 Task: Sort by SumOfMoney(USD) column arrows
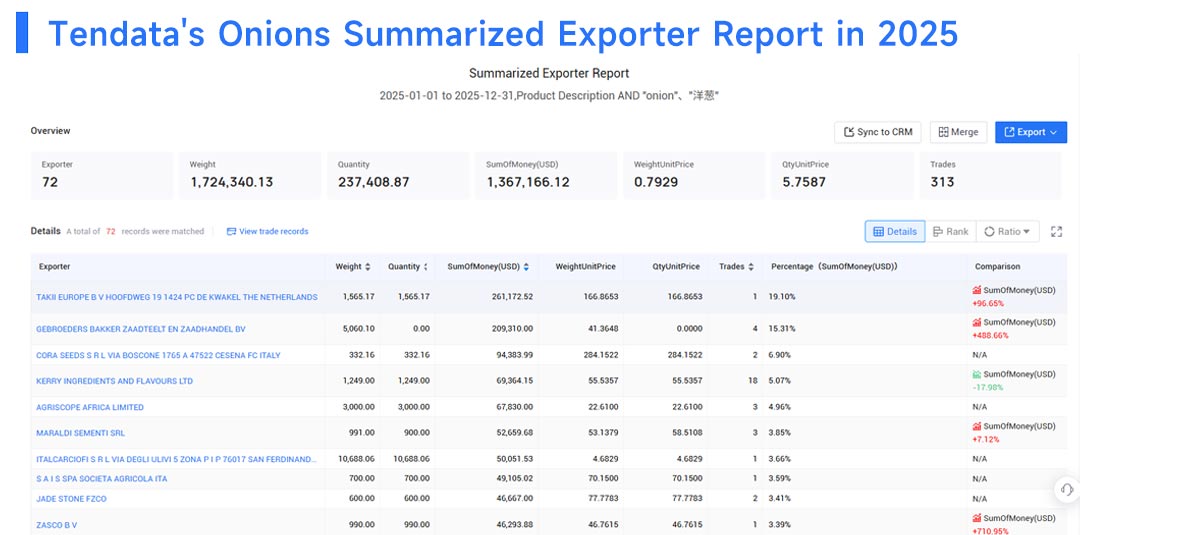tap(527, 267)
